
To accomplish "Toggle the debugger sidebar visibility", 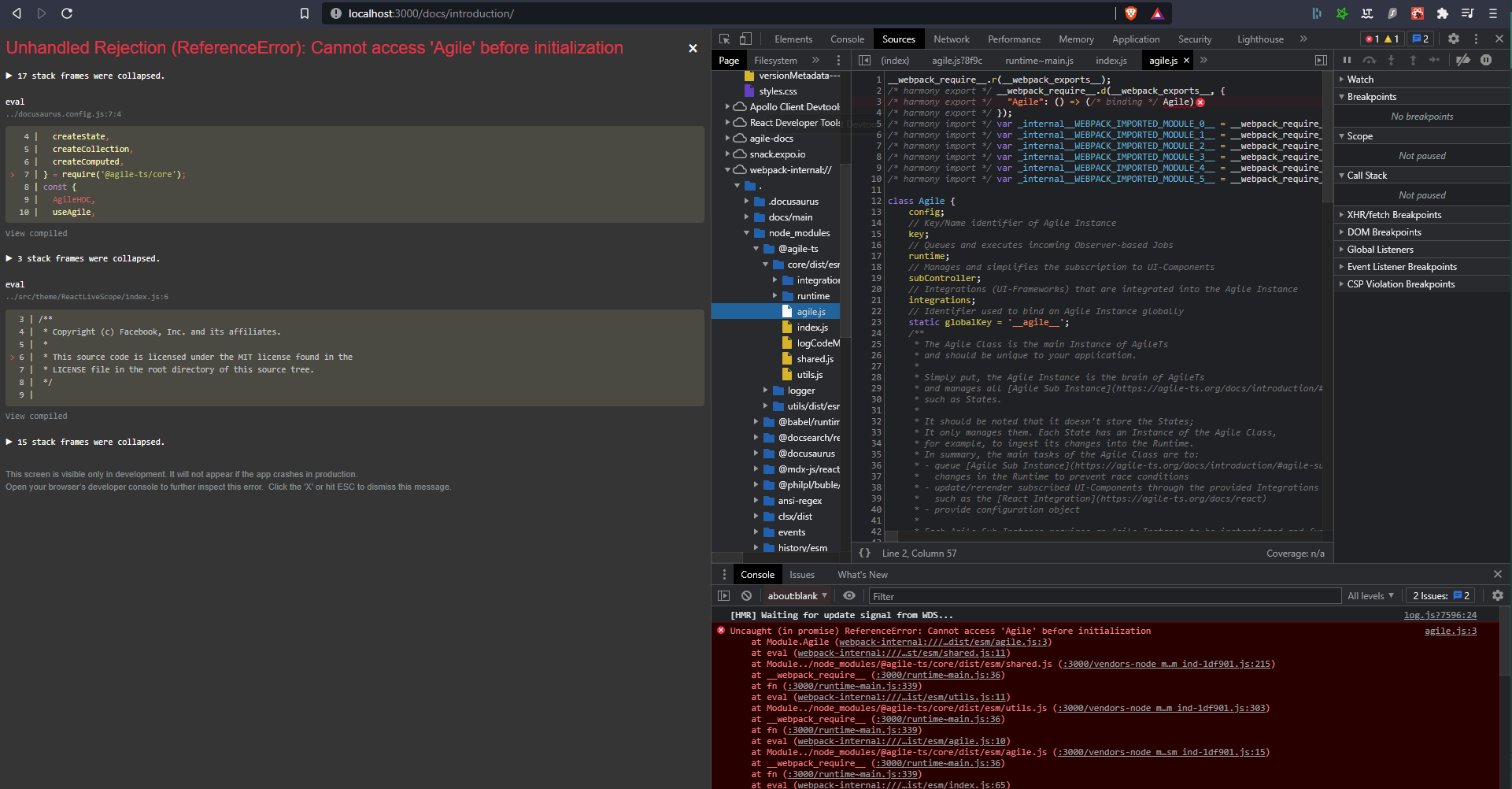I will click(x=1321, y=60).
